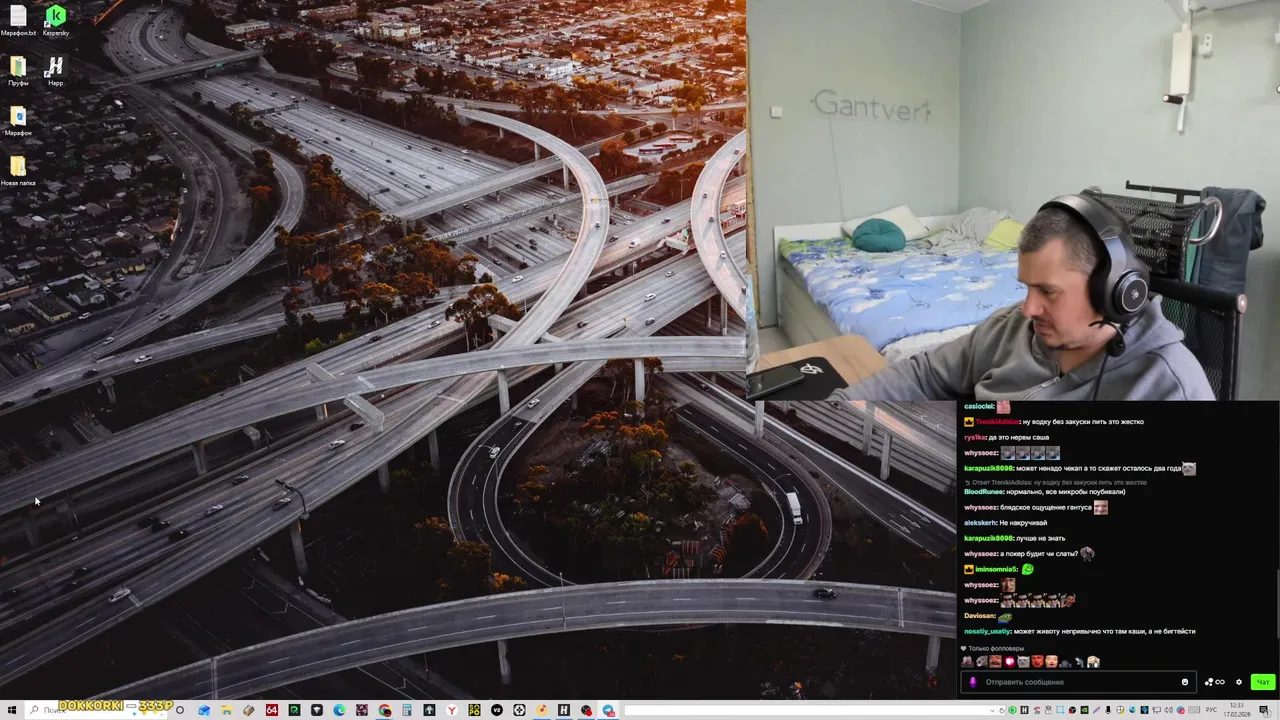Click the cat emote in karapuzik8698's message
The width and height of the screenshot is (1280, 720).
[x=1189, y=468]
